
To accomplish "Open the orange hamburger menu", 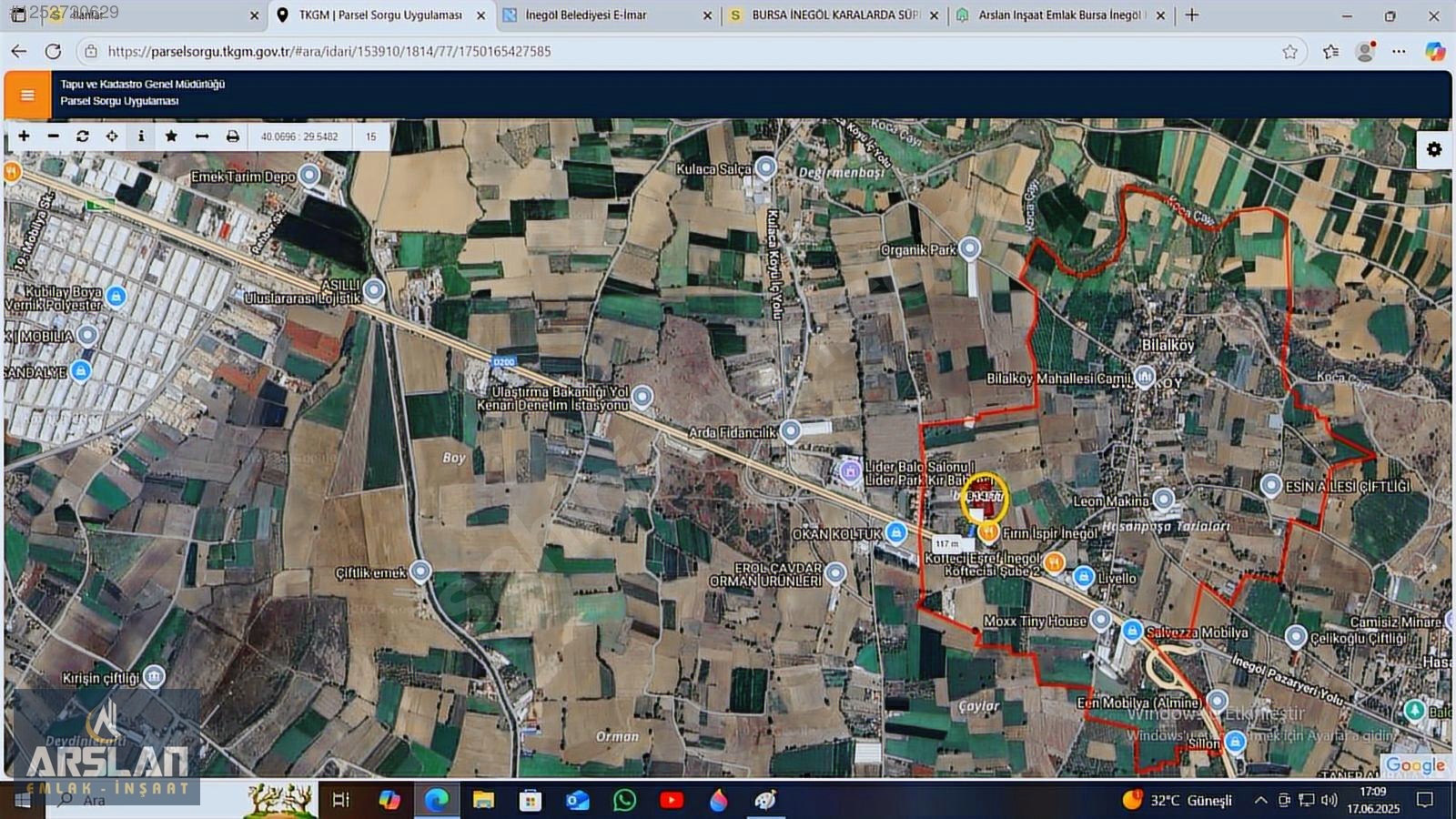I will [27, 95].
